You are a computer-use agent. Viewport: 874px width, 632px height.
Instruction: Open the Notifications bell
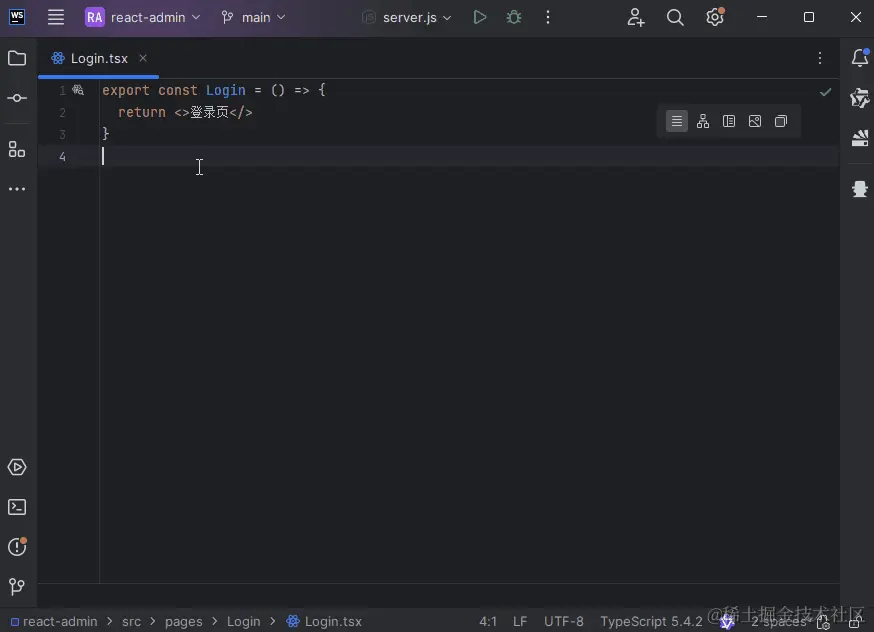pos(860,57)
